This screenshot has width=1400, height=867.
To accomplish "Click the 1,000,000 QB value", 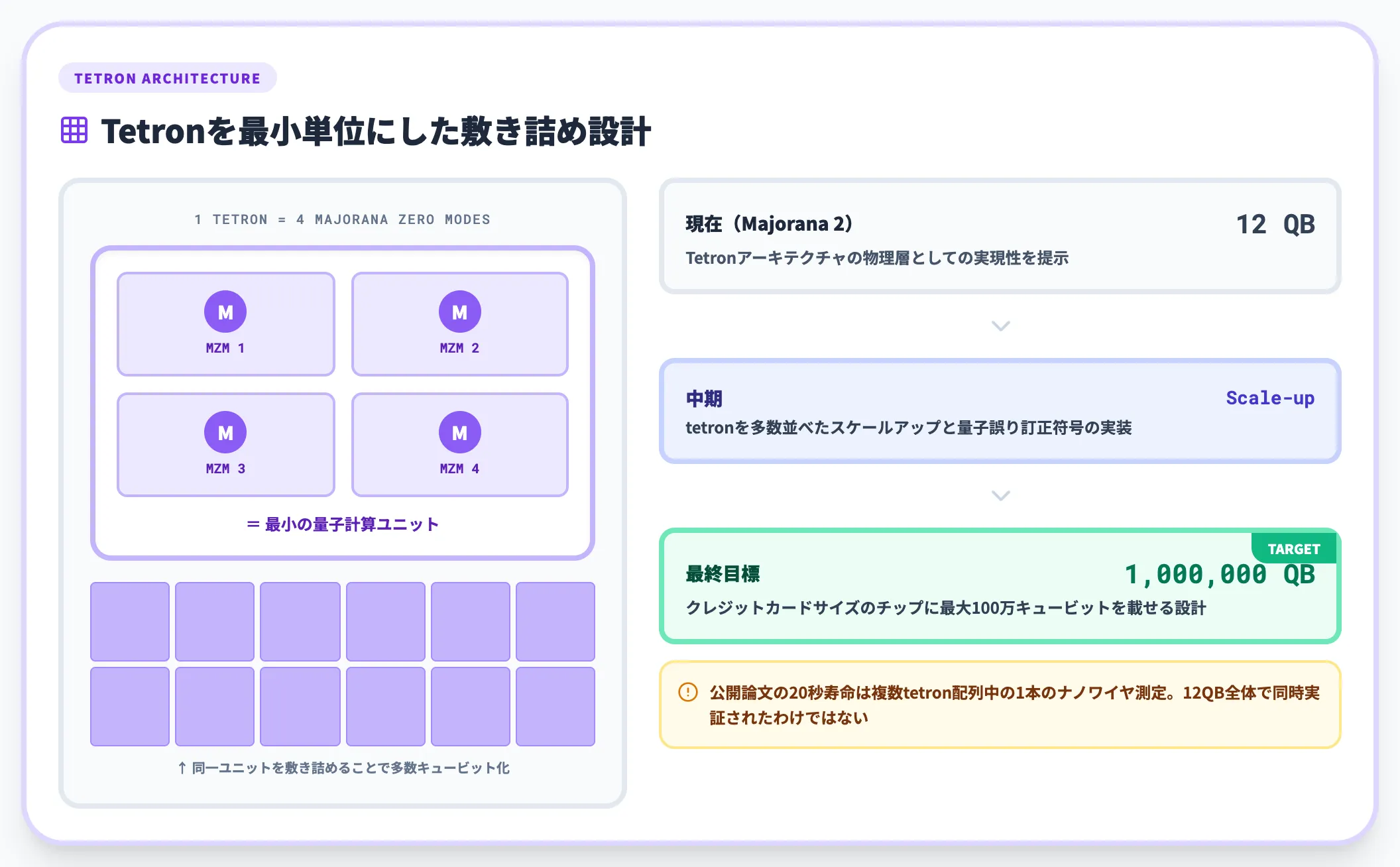I will click(1220, 574).
